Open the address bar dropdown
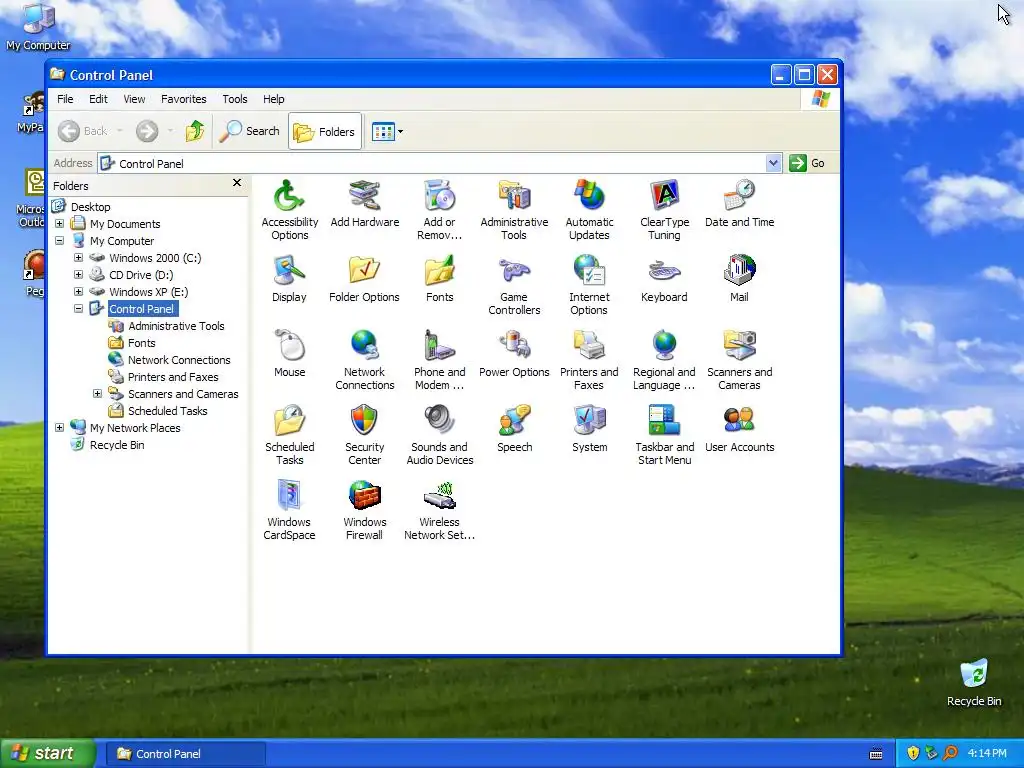The height and width of the screenshot is (768, 1024). [773, 163]
